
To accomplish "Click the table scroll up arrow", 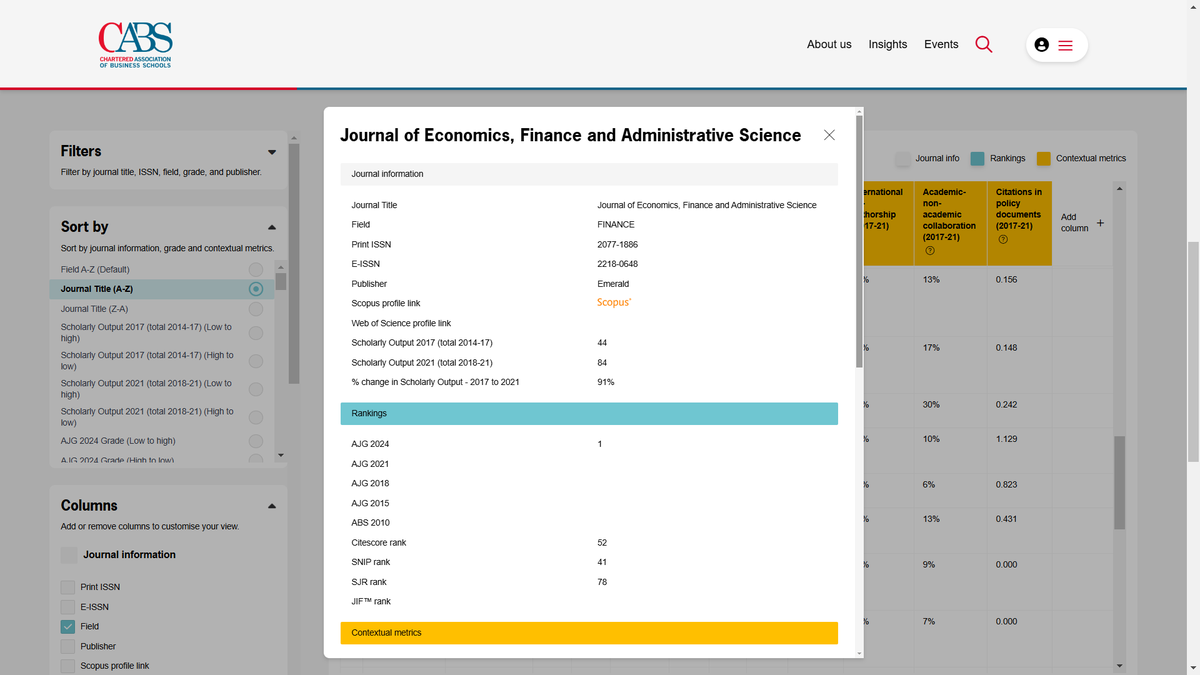I will pos(1119,188).
